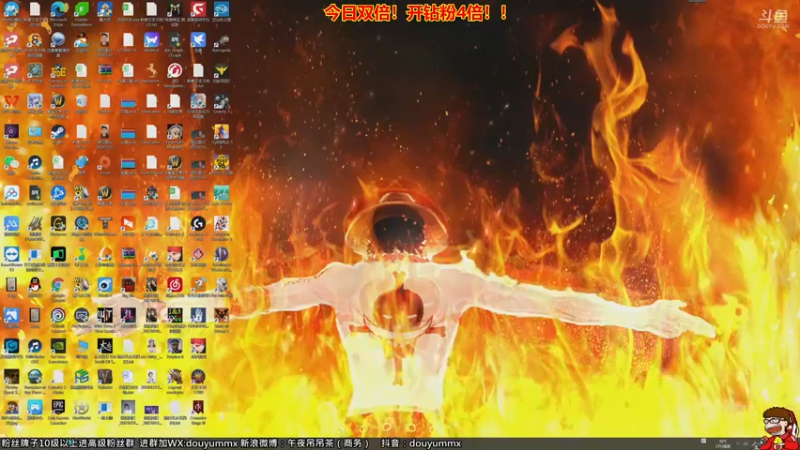Select the Ubisoft Connect swirl icon
800x450 pixels.
point(58,315)
